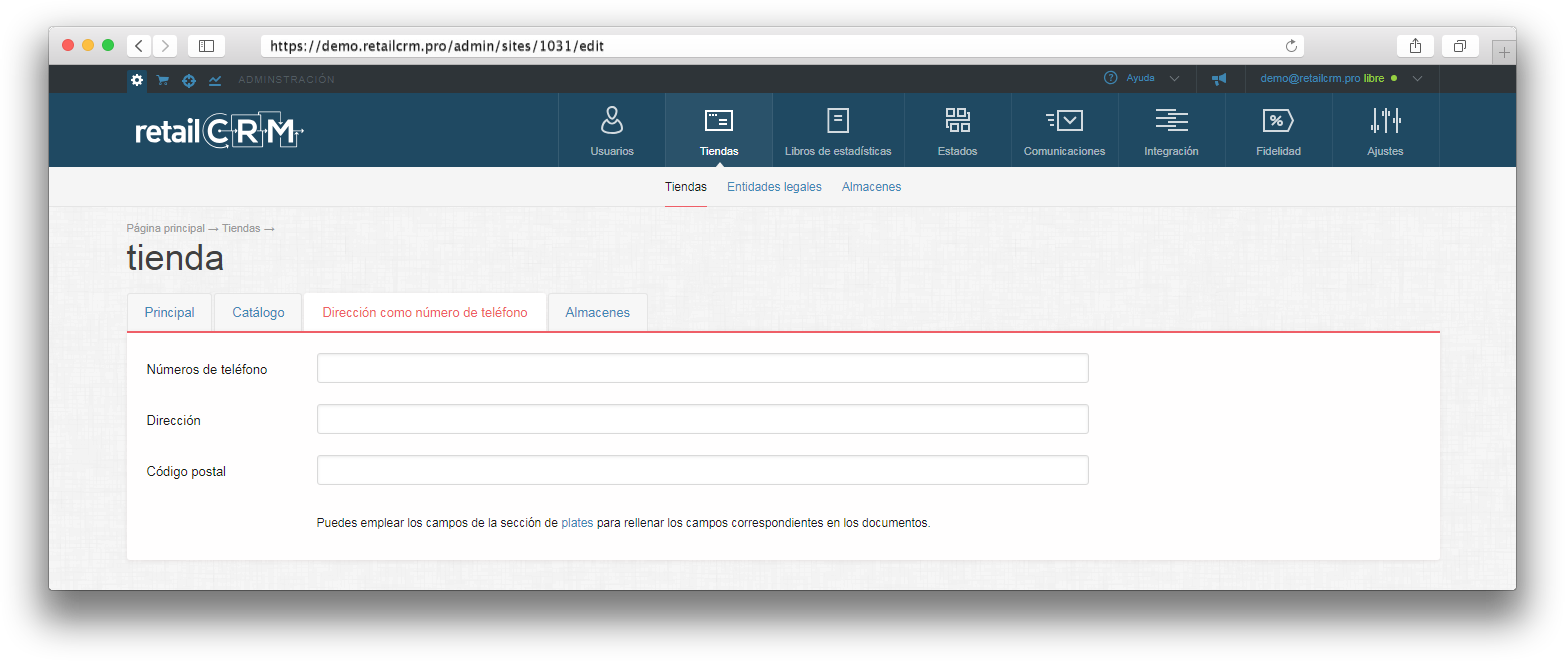Expand the demo@retailcrm.pro account menu arrow

[1417, 78]
